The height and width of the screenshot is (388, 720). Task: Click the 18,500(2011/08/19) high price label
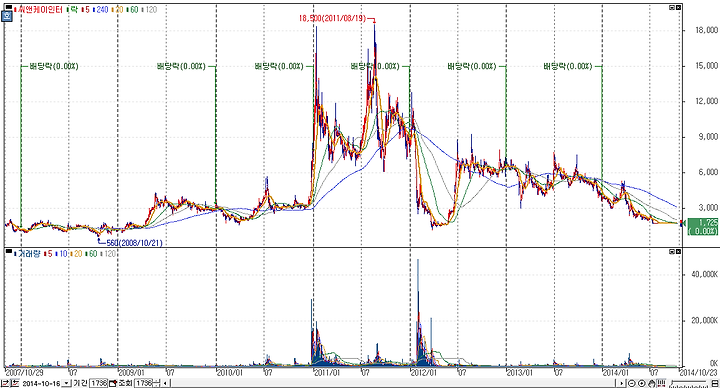[332, 18]
